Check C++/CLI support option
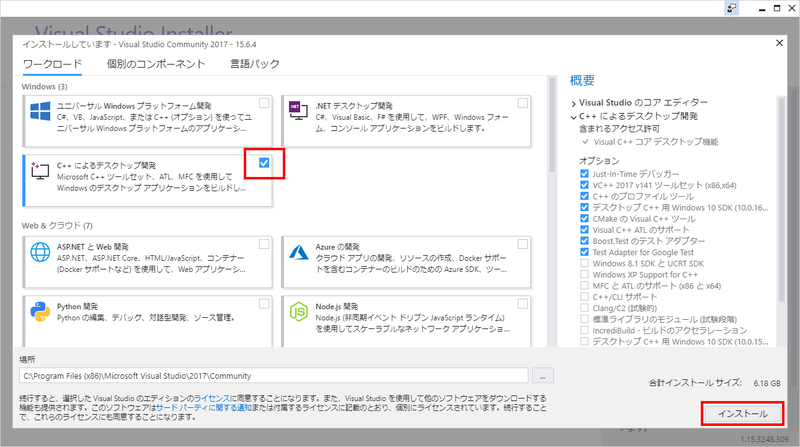 [x=584, y=297]
